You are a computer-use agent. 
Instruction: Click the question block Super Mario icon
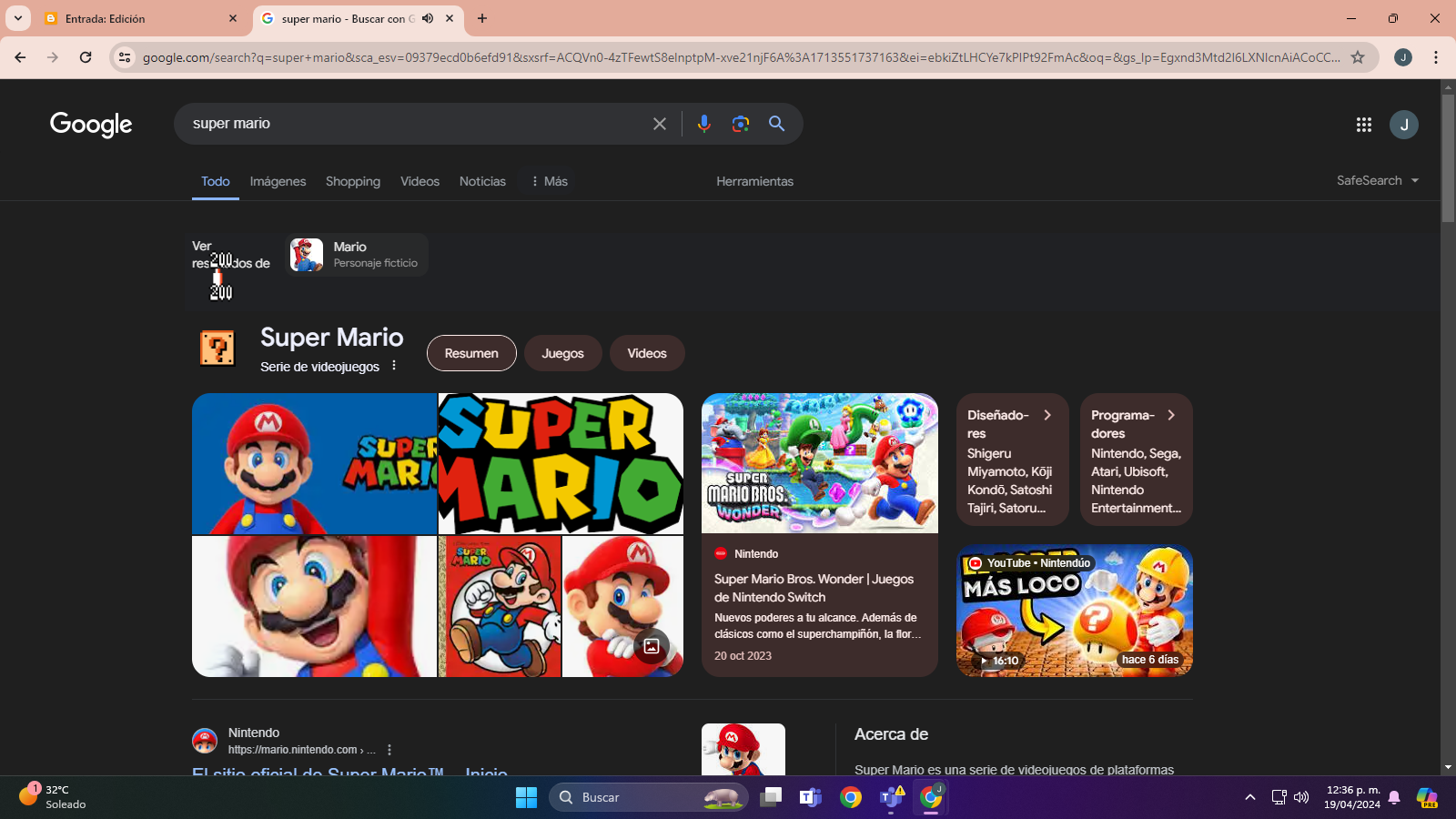pyautogui.click(x=217, y=348)
